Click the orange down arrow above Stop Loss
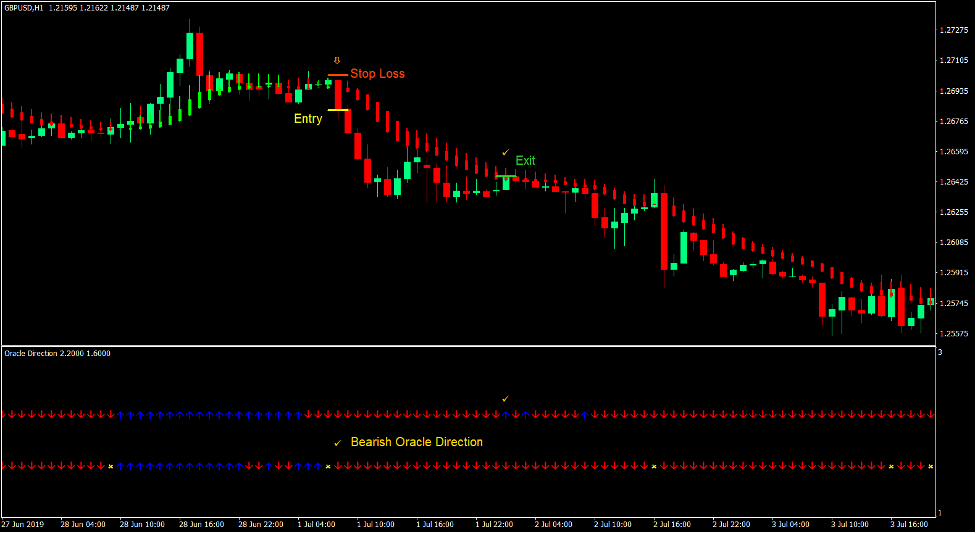977x533 pixels. [337, 60]
